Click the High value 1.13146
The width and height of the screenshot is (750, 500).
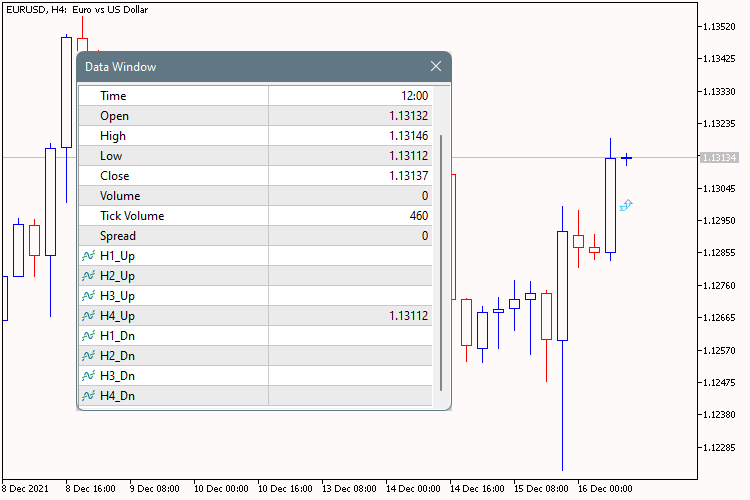[x=408, y=136]
